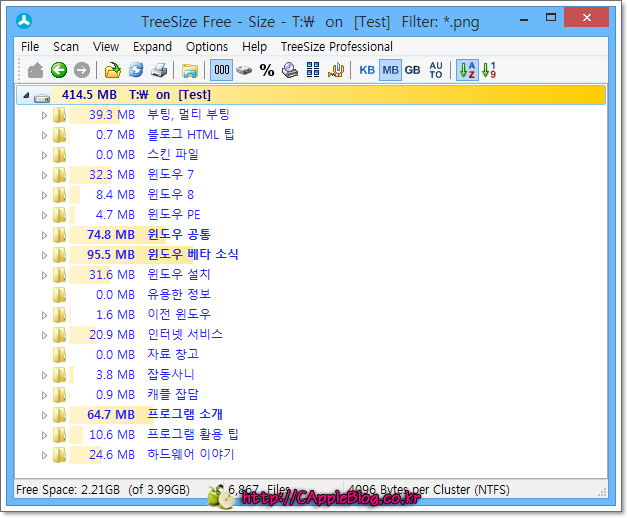Image resolution: width=628 pixels, height=518 pixels.
Task: Click the TreeSize app icon in title bar
Action: tap(24, 21)
